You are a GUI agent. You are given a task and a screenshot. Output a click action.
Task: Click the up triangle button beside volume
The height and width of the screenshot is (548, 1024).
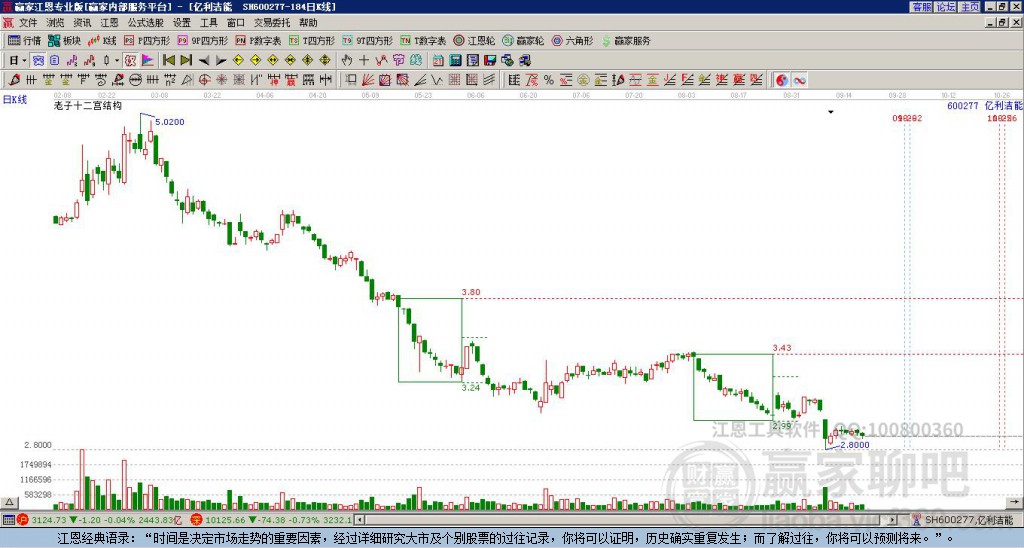point(8,502)
